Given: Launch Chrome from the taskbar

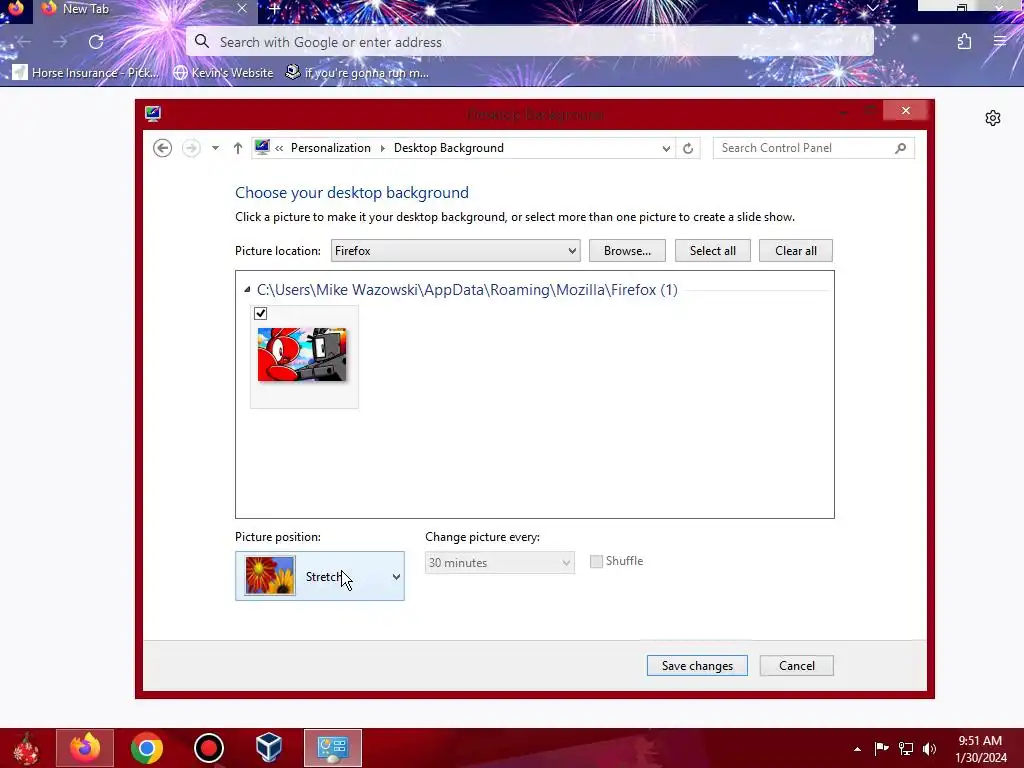Looking at the screenshot, I should 146,748.
